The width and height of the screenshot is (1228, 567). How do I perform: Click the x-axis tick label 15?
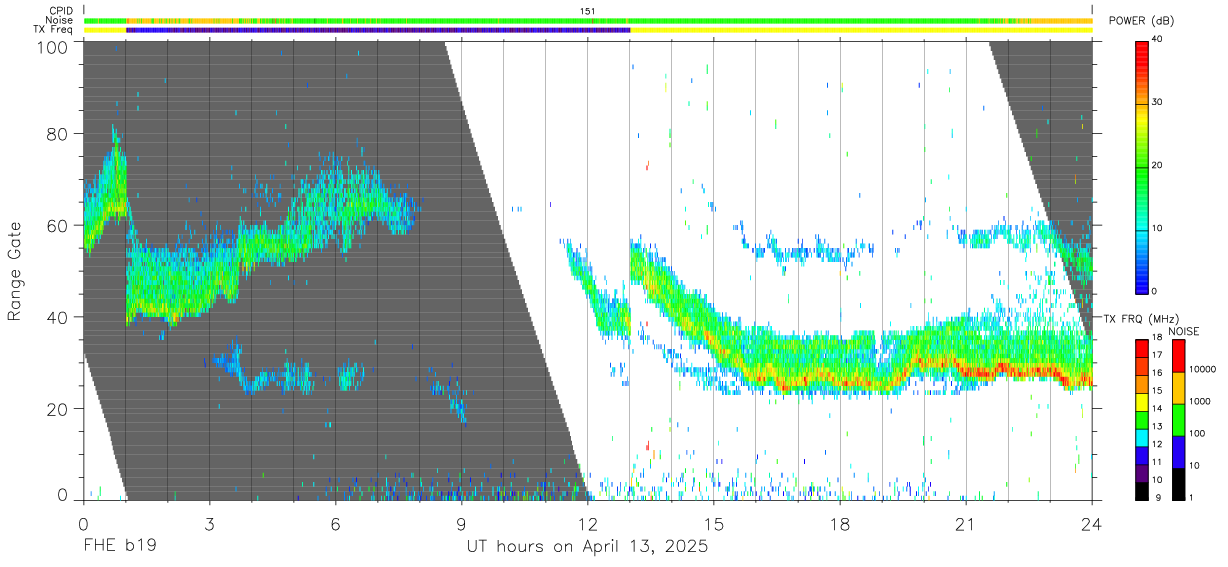pyautogui.click(x=713, y=524)
